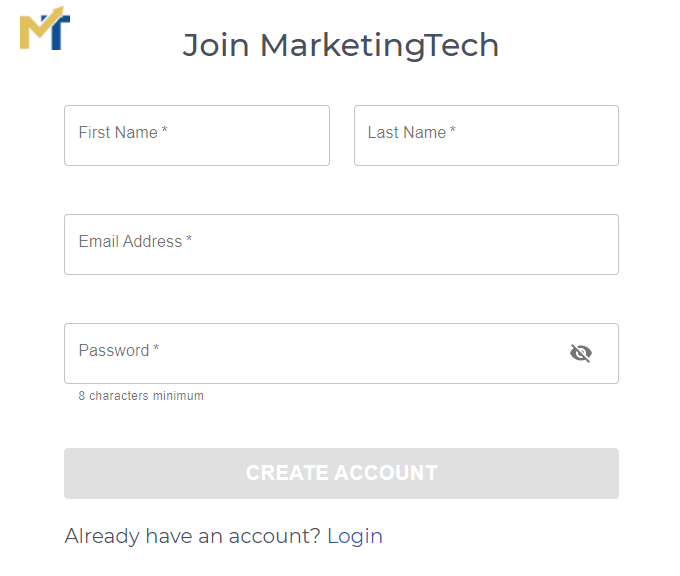Click the Password placeholder label
Image resolution: width=680 pixels, height=576 pixels.
point(114,350)
